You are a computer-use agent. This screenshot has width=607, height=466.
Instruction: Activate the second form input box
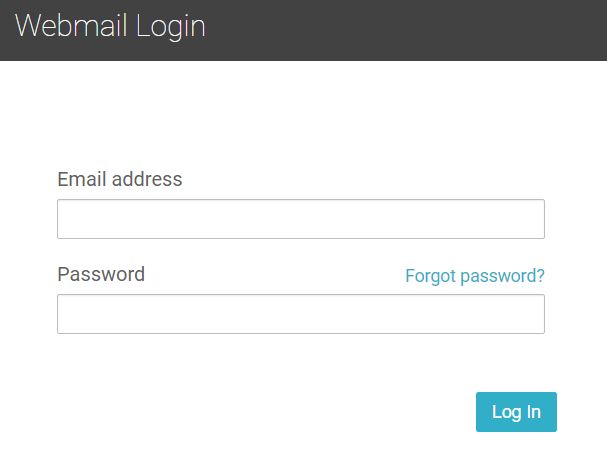pyautogui.click(x=300, y=314)
